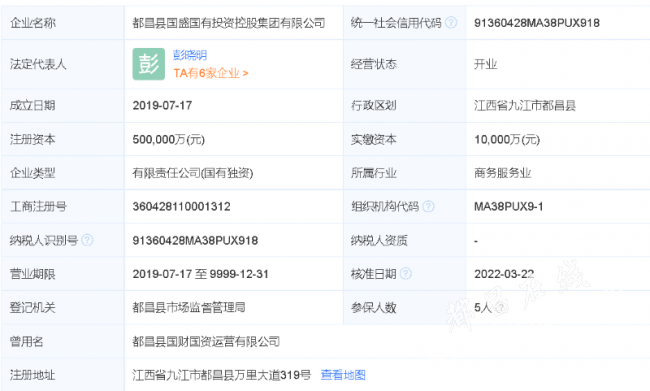The height and width of the screenshot is (391, 650).
Task: Click help icon next to 组织机构代码
Action: 428,206
